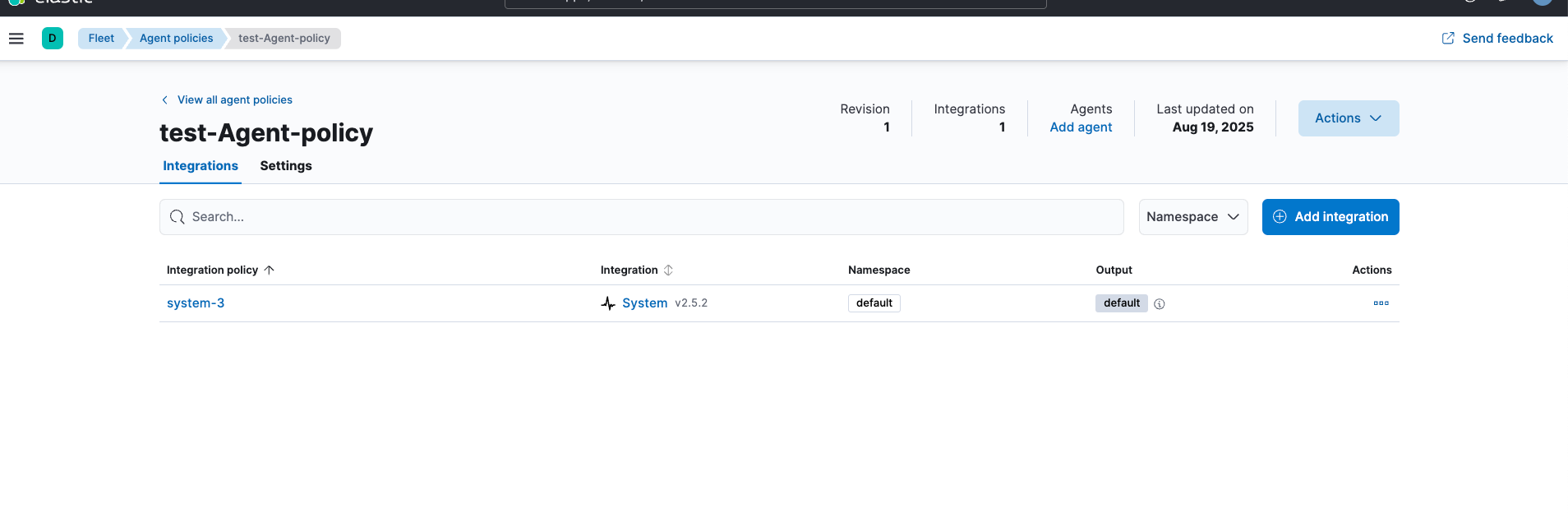Click the Actions column header

1372,270
